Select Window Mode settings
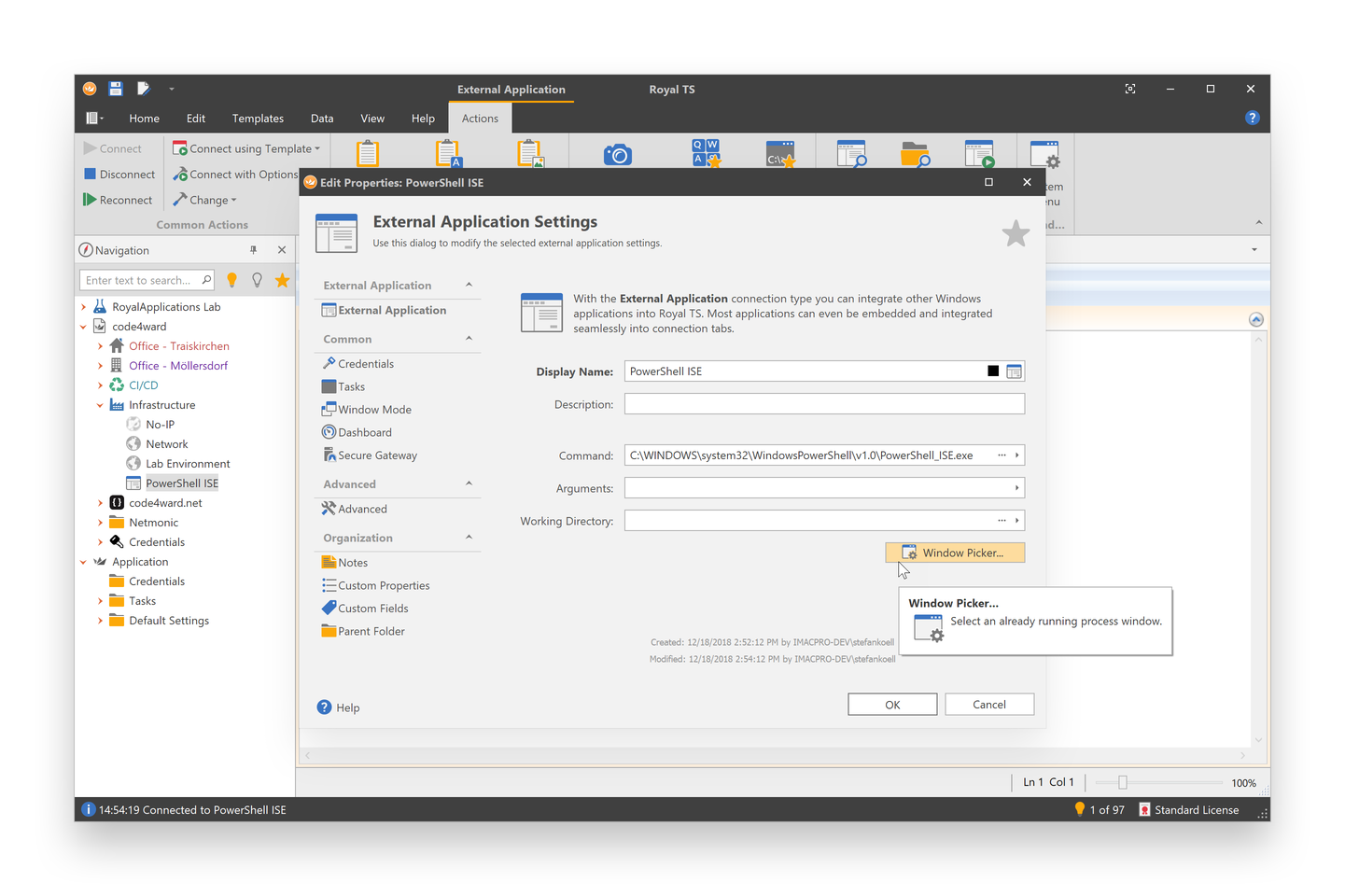 (x=373, y=409)
